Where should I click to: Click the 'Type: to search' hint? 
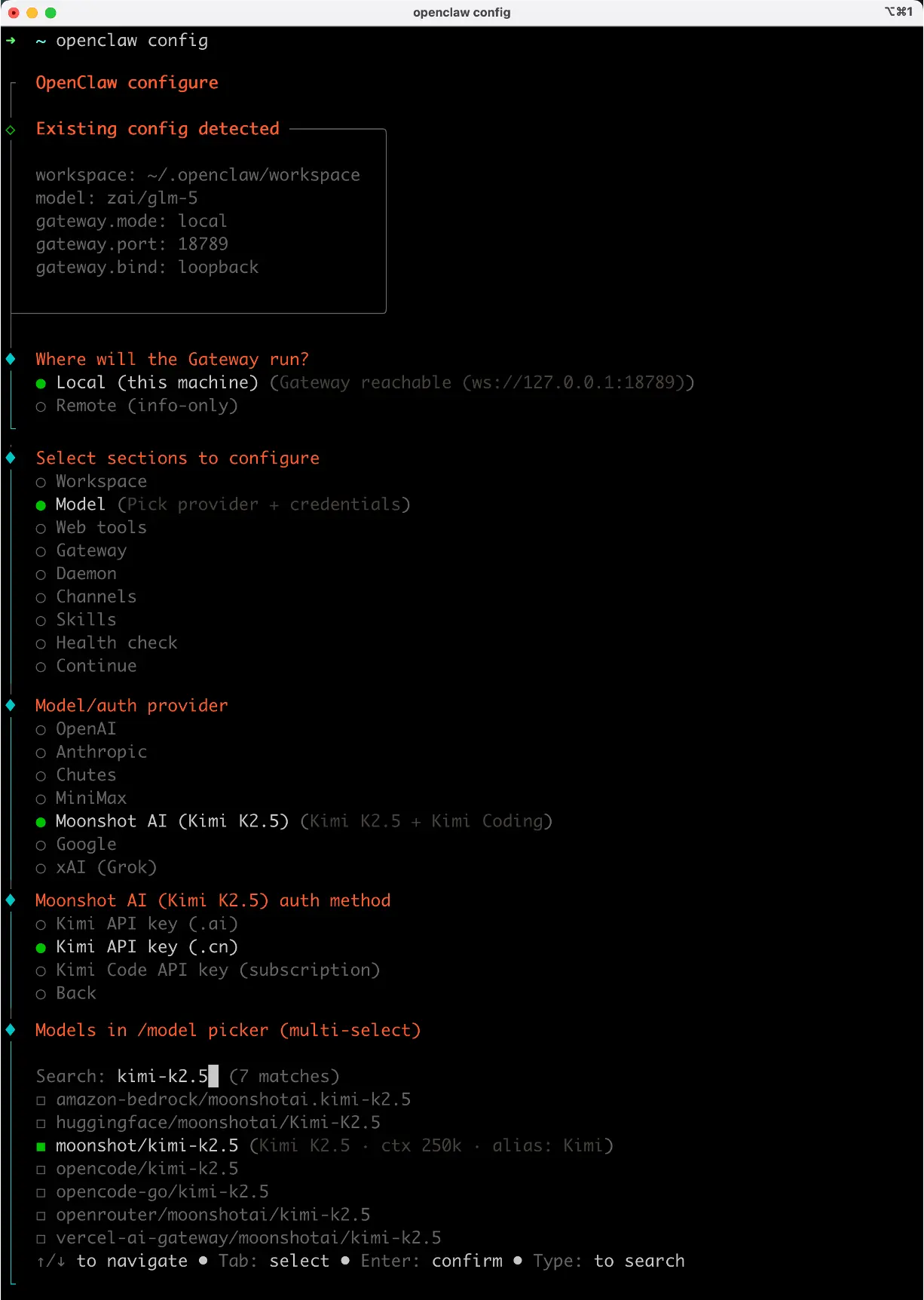click(x=609, y=1262)
